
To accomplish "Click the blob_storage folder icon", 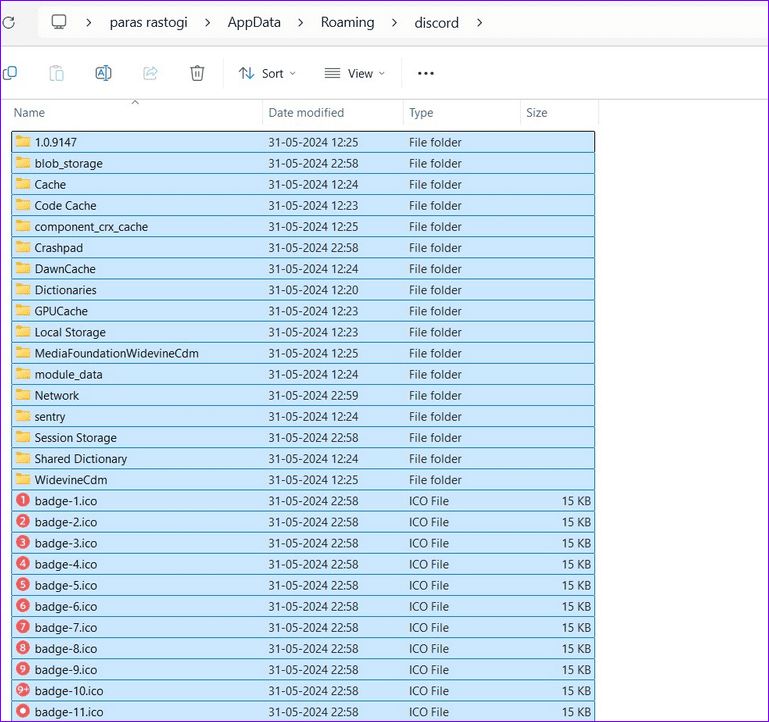I will point(23,163).
